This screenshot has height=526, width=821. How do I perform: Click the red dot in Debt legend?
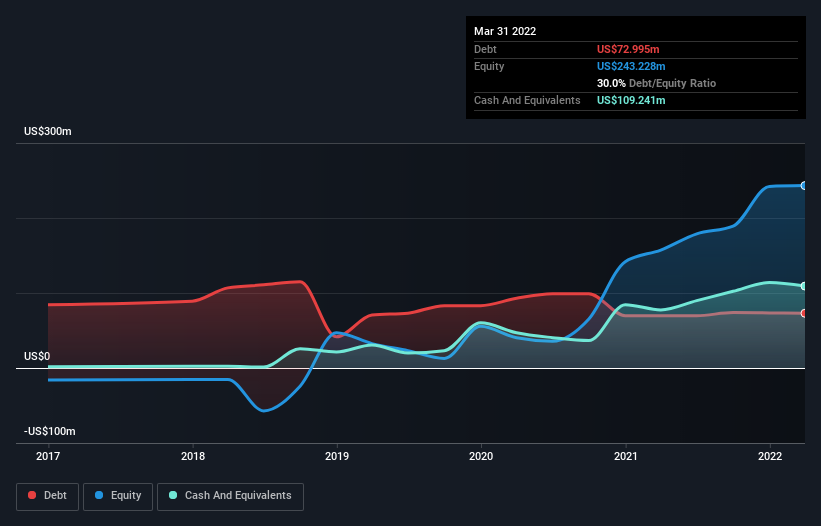tap(32, 495)
